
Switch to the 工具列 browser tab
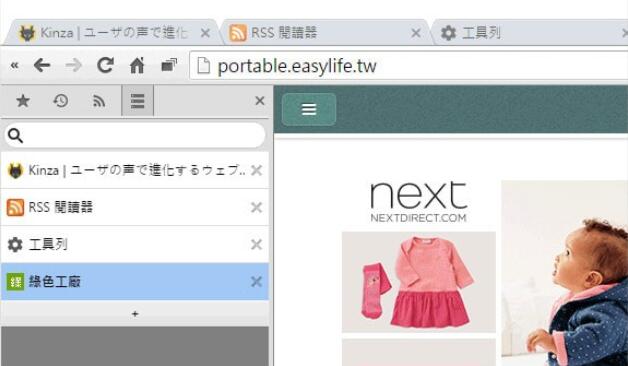(x=529, y=32)
